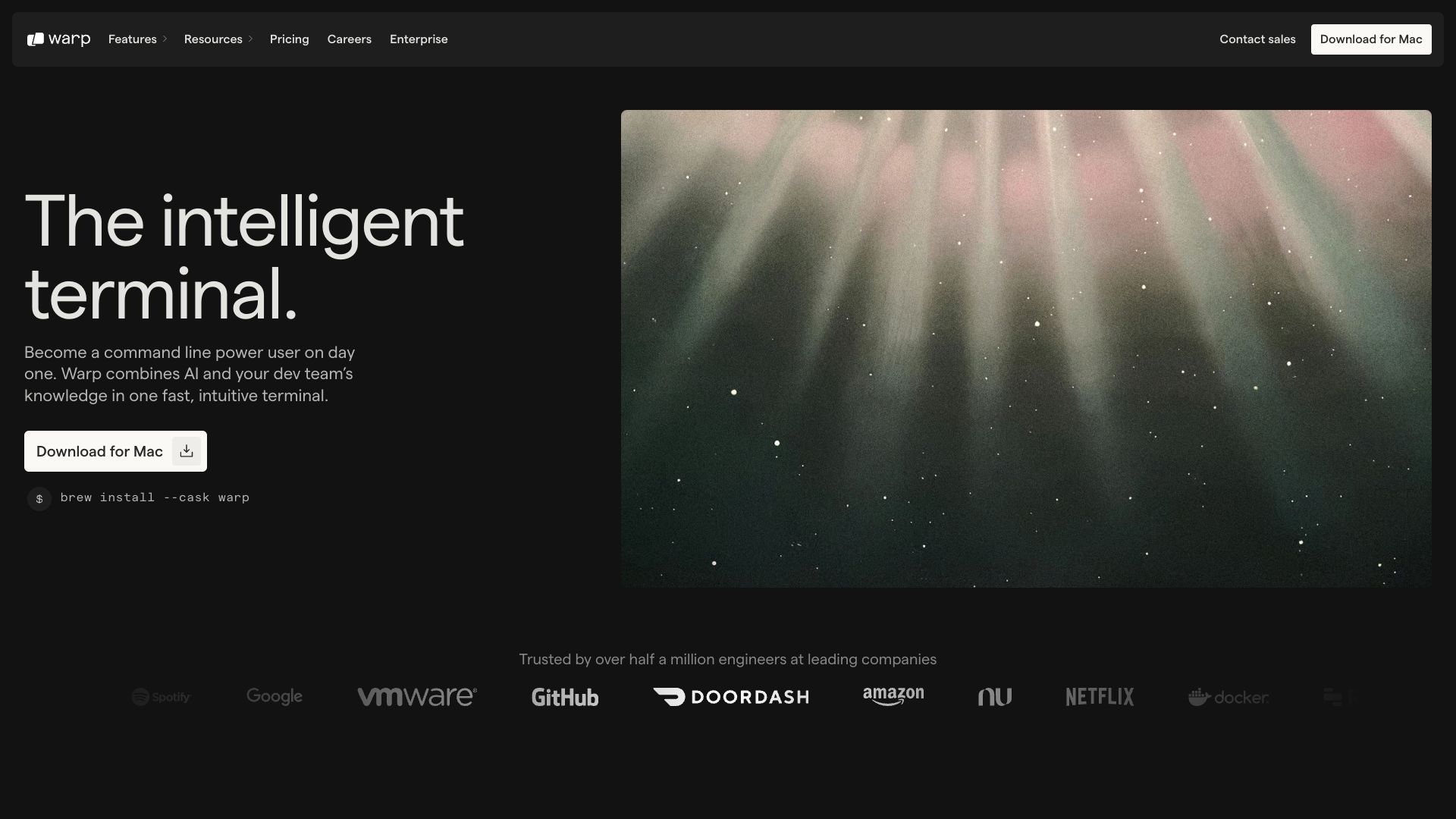Click the aurora hero image
The height and width of the screenshot is (819, 1456).
(1026, 349)
